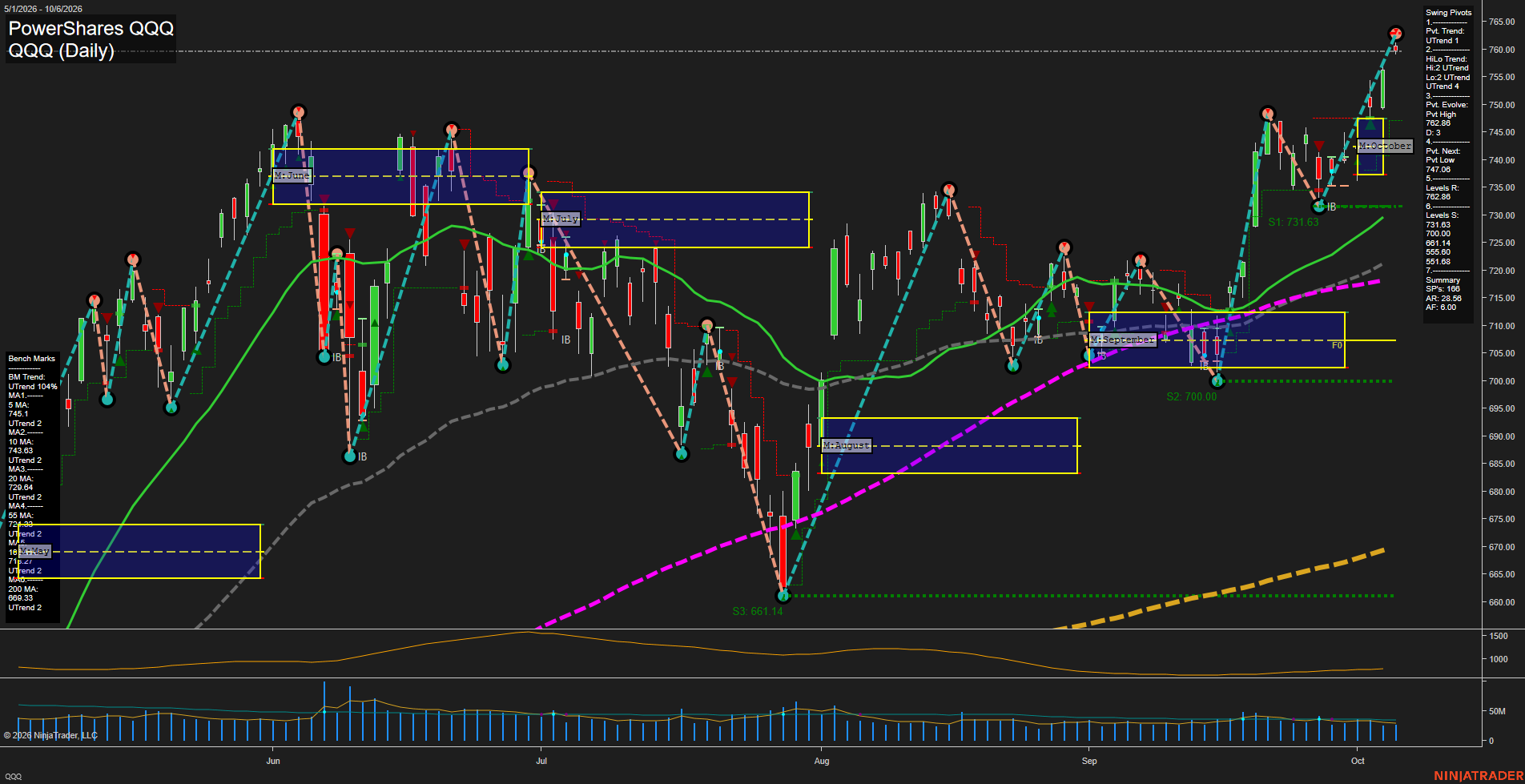Click the Swing Pivots panel heading
The width and height of the screenshot is (1525, 784).
[1448, 13]
